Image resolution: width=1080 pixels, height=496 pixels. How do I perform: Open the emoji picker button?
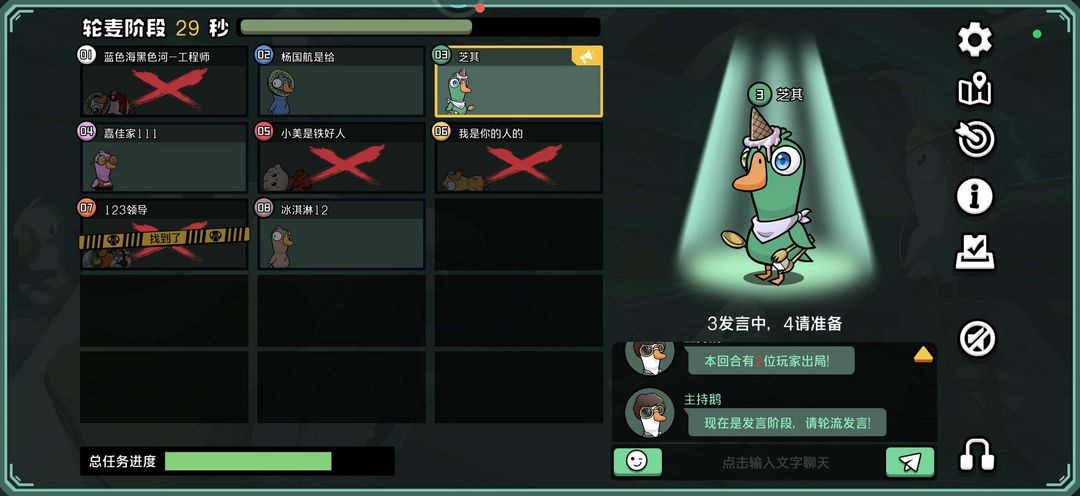637,462
